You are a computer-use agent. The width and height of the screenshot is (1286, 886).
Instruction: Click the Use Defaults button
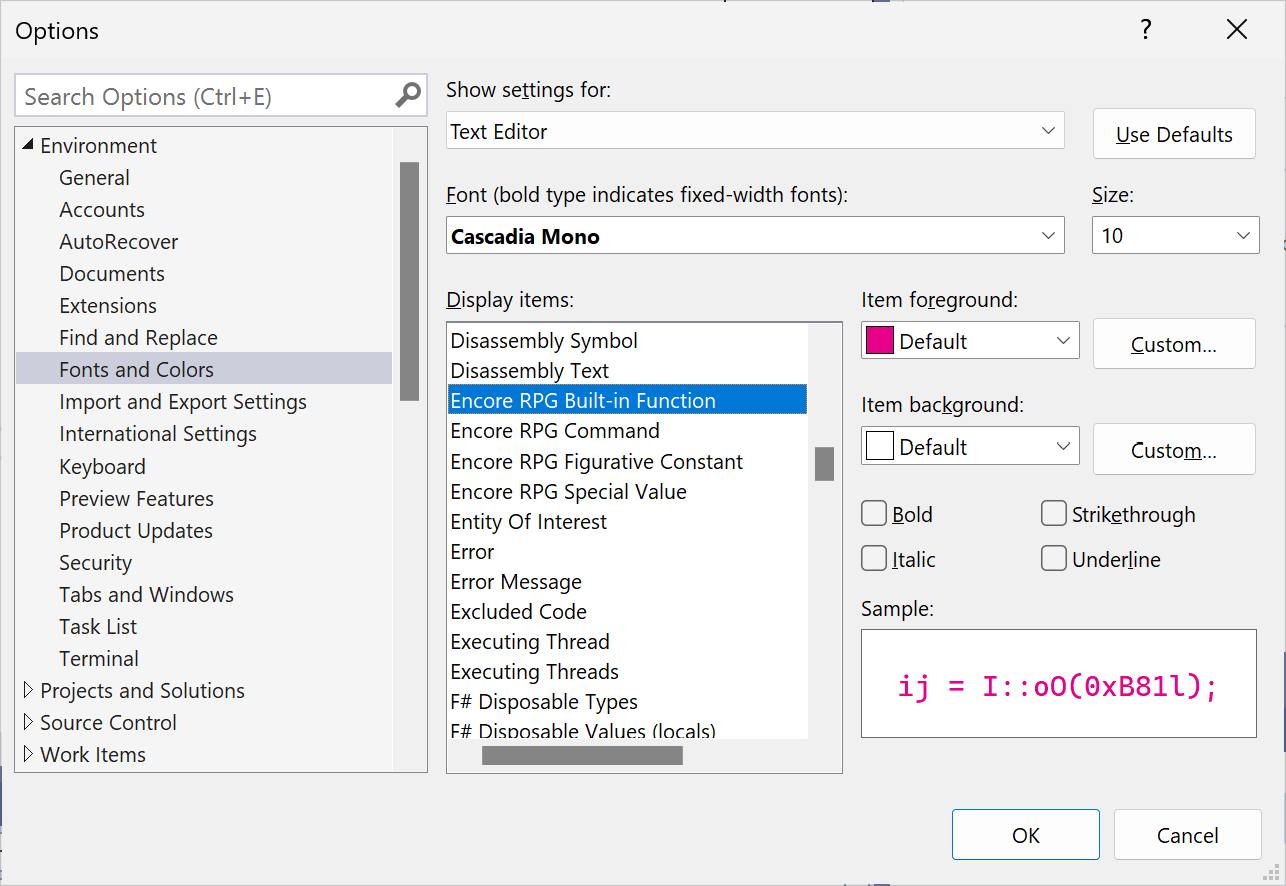1174,134
